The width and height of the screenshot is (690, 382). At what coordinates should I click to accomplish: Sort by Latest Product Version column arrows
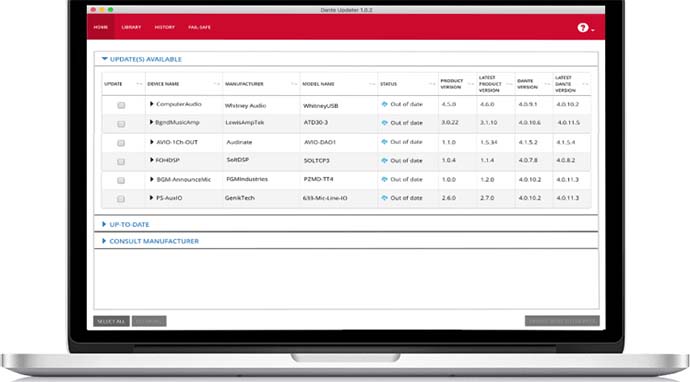[509, 84]
